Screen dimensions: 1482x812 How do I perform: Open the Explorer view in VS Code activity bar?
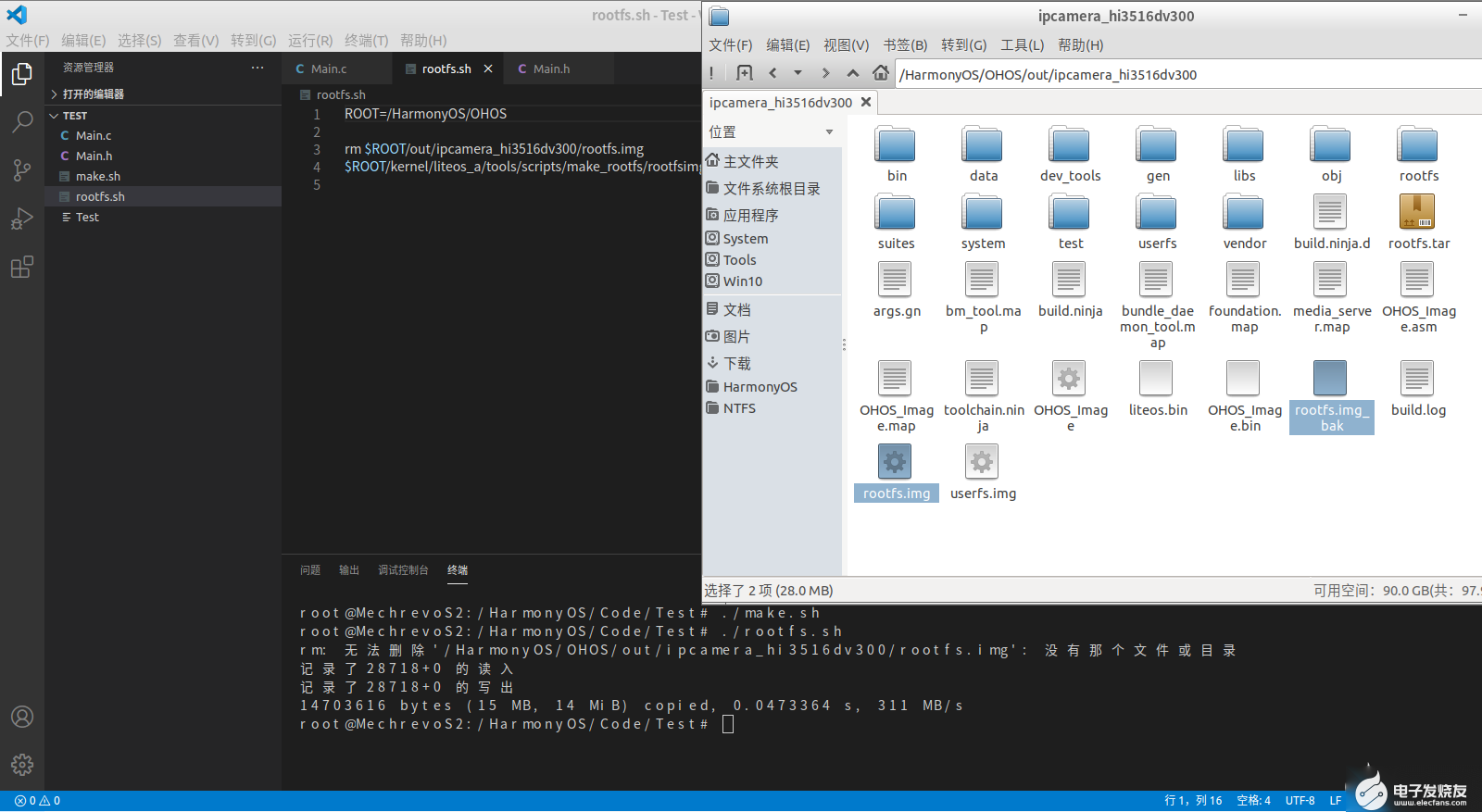click(22, 73)
